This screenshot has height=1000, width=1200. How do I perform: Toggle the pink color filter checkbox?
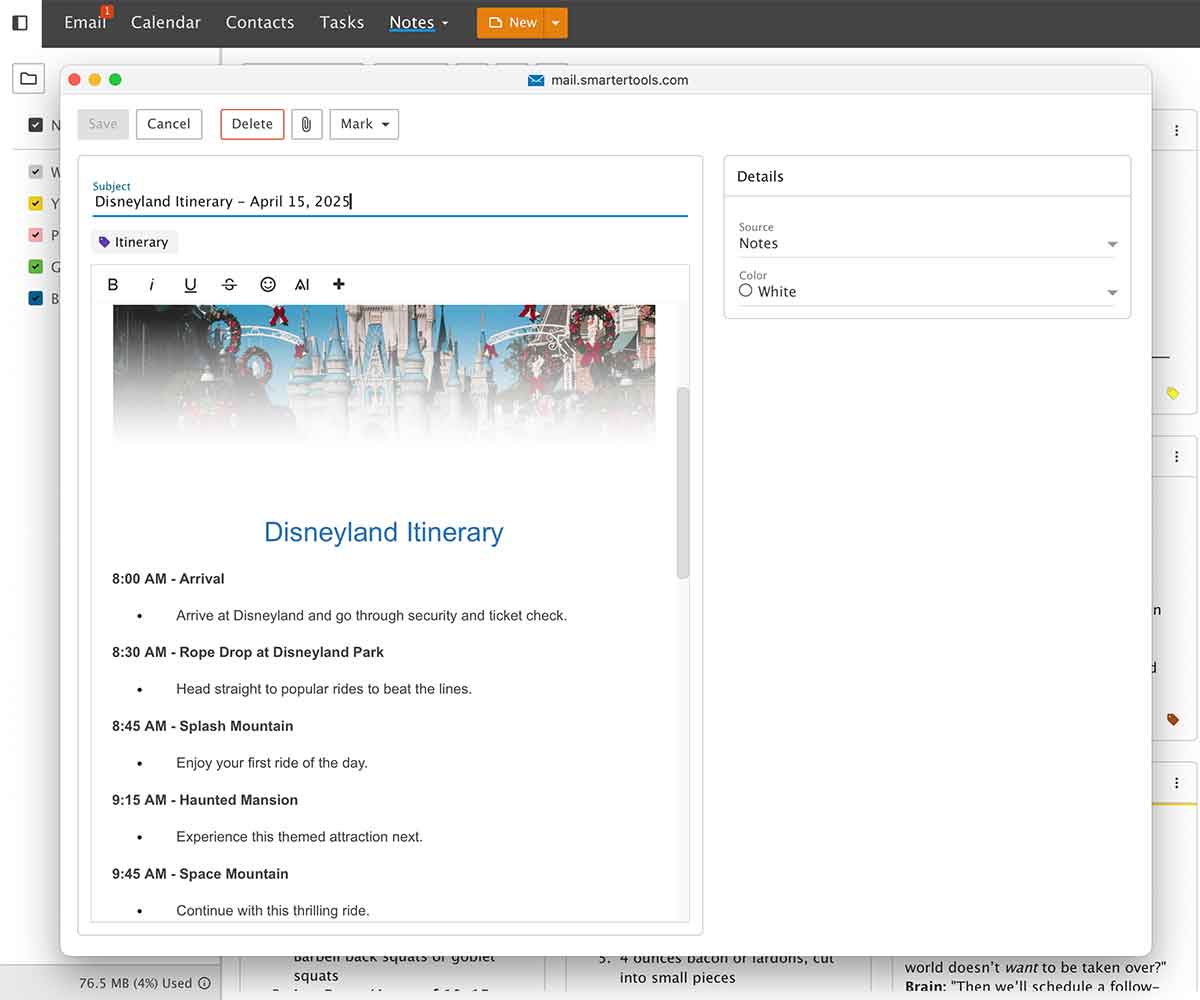pyautogui.click(x=36, y=235)
